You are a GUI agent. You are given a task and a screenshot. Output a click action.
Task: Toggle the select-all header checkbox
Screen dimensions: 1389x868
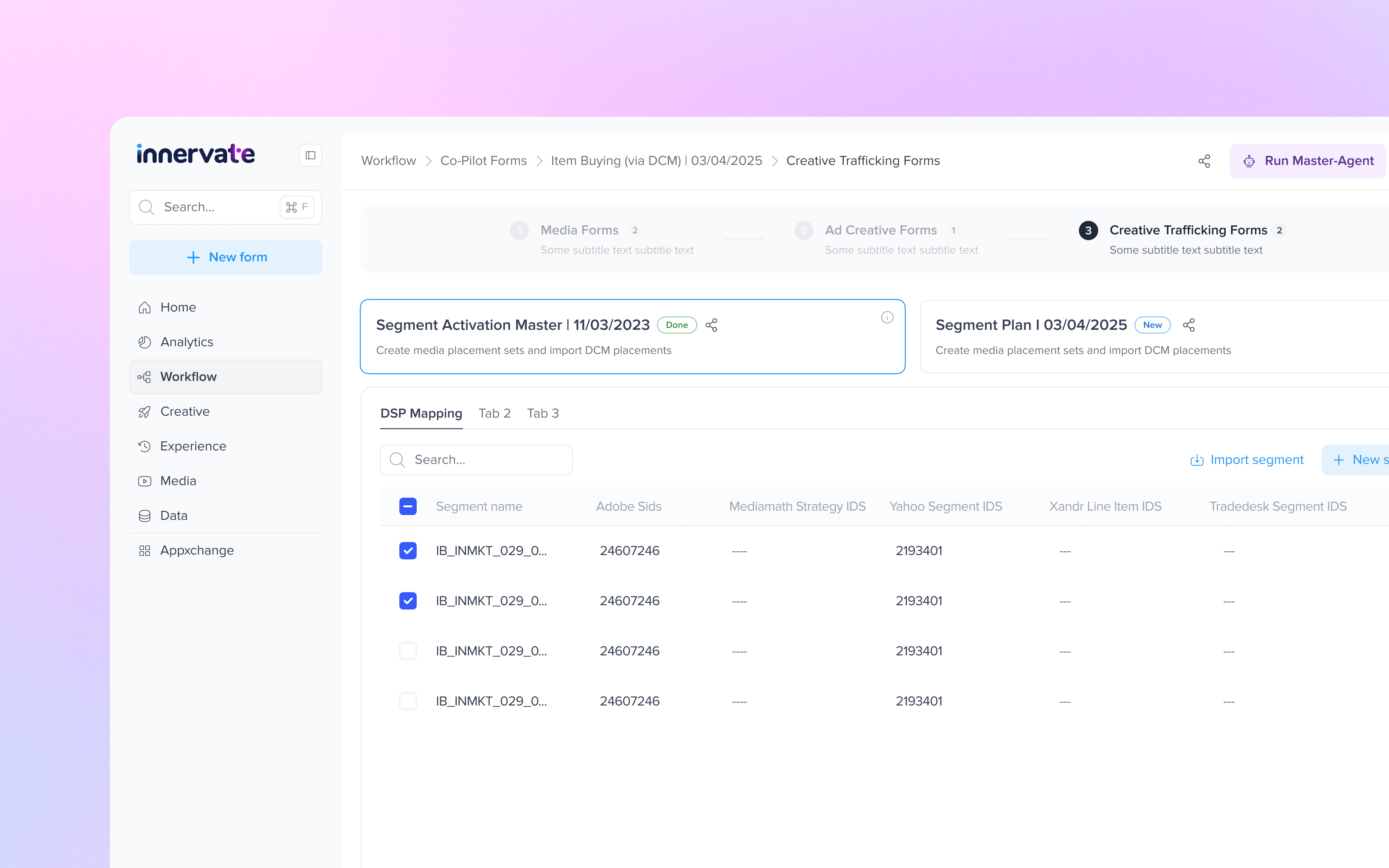(407, 506)
